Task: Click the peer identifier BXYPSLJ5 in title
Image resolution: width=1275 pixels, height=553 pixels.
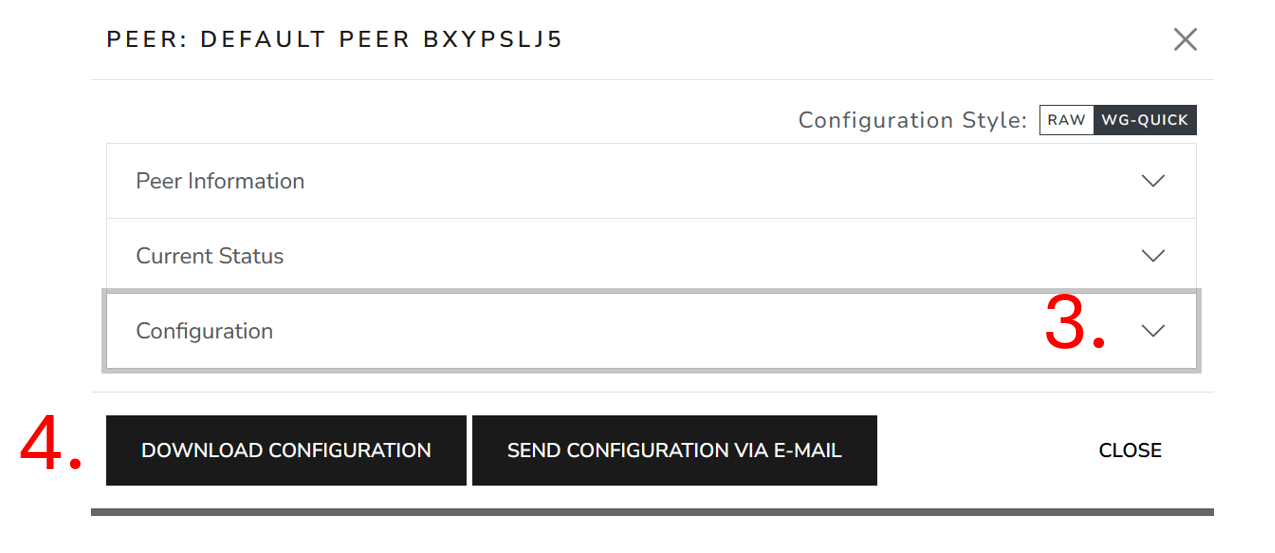Action: [x=493, y=40]
